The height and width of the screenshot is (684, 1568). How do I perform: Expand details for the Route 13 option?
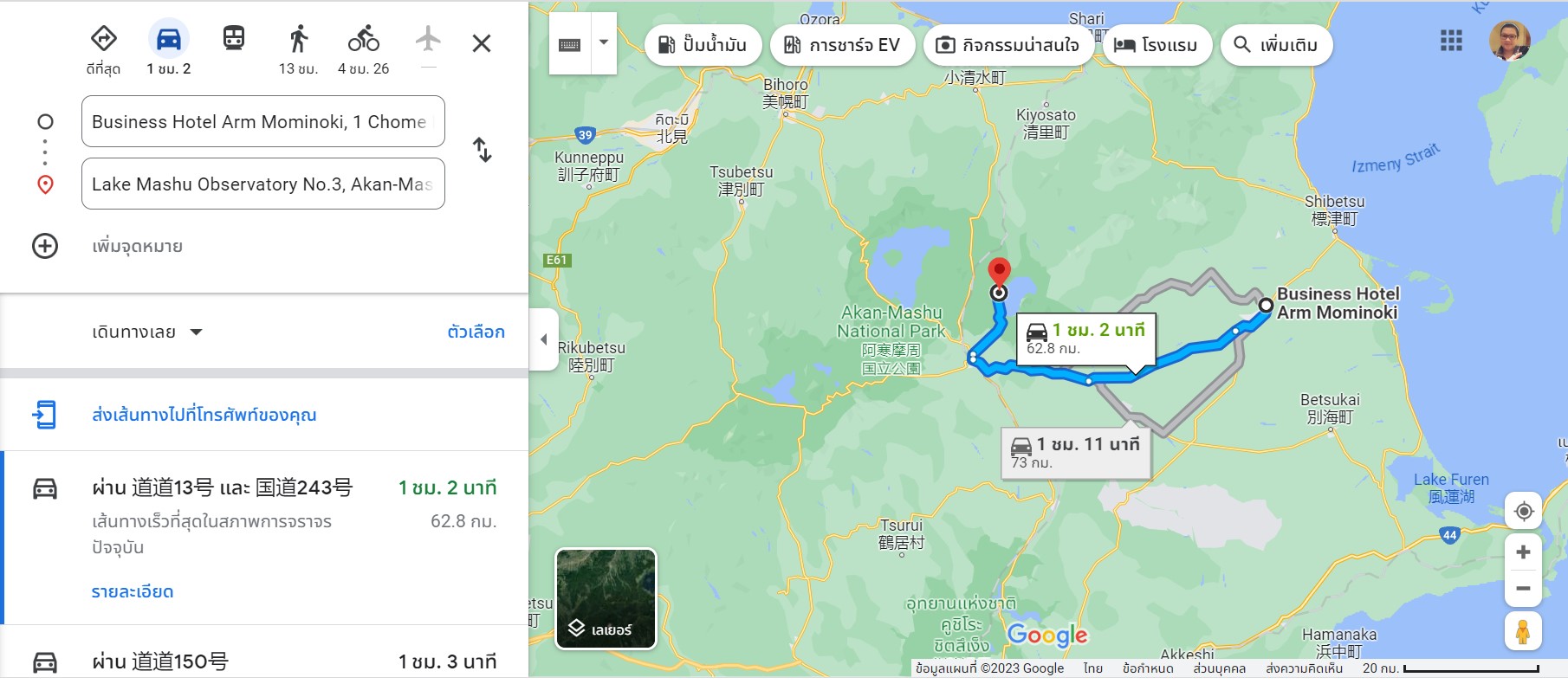133,591
